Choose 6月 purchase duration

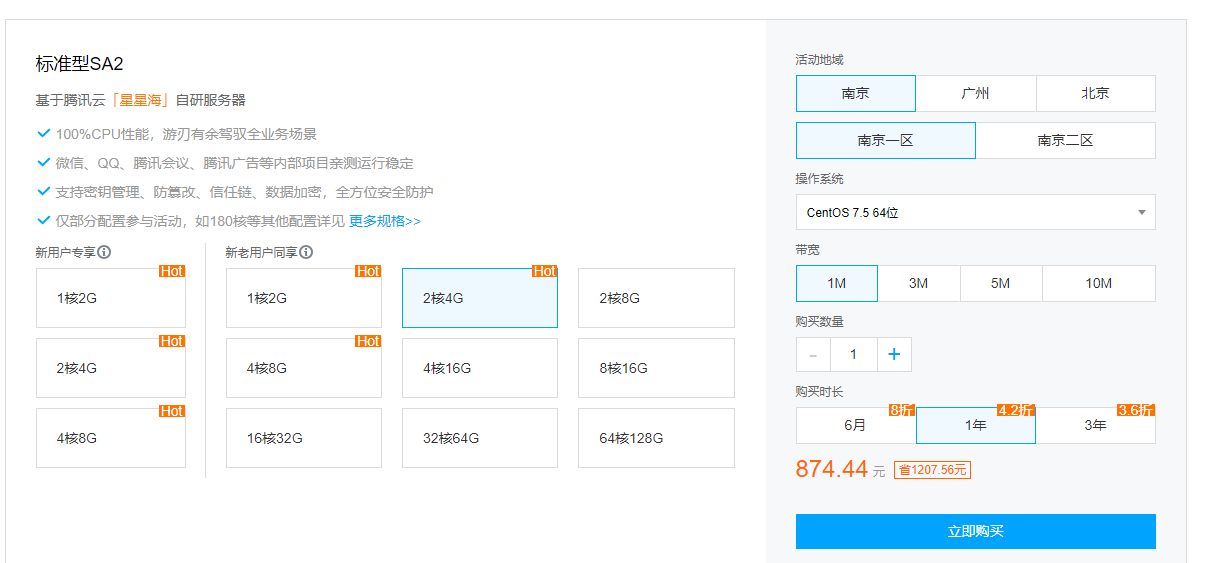click(856, 425)
